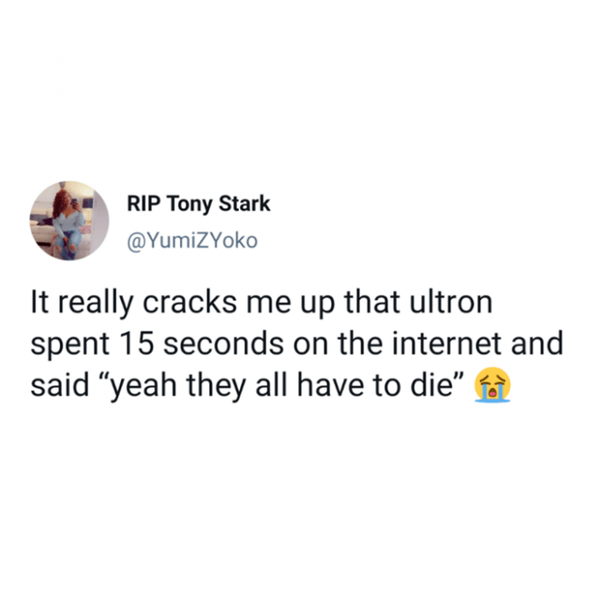Image resolution: width=600 pixels, height=600 pixels.
Task: Select the word "seconds" in the tweet
Action: click(x=224, y=343)
